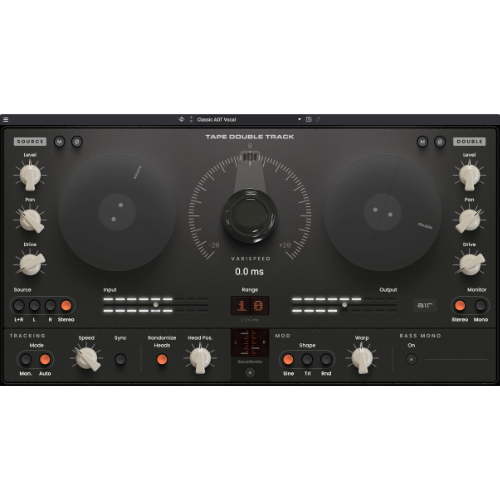Click the SOURCE label button
Screen dimensions: 500x500
[x=30, y=142]
